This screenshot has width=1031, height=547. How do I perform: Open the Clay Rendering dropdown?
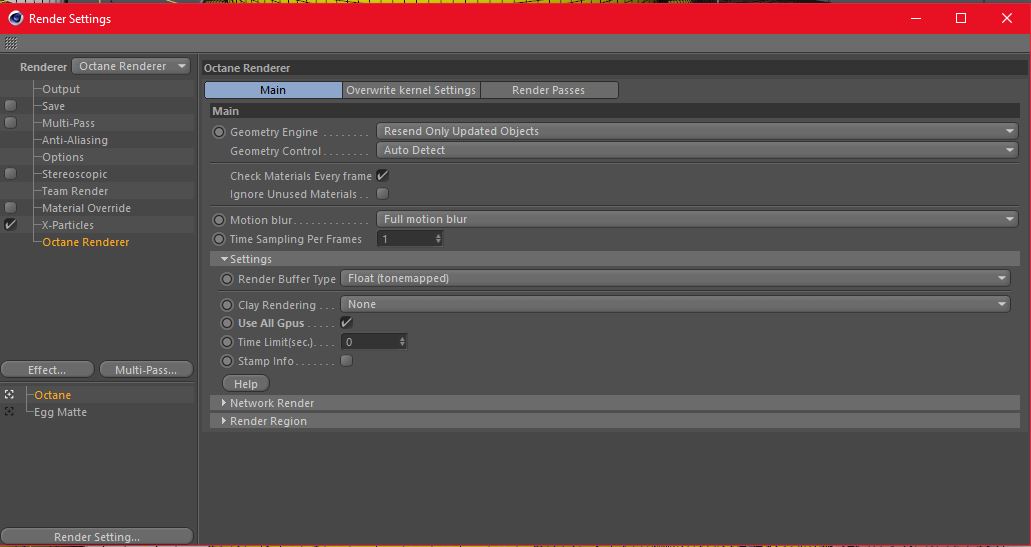point(675,304)
